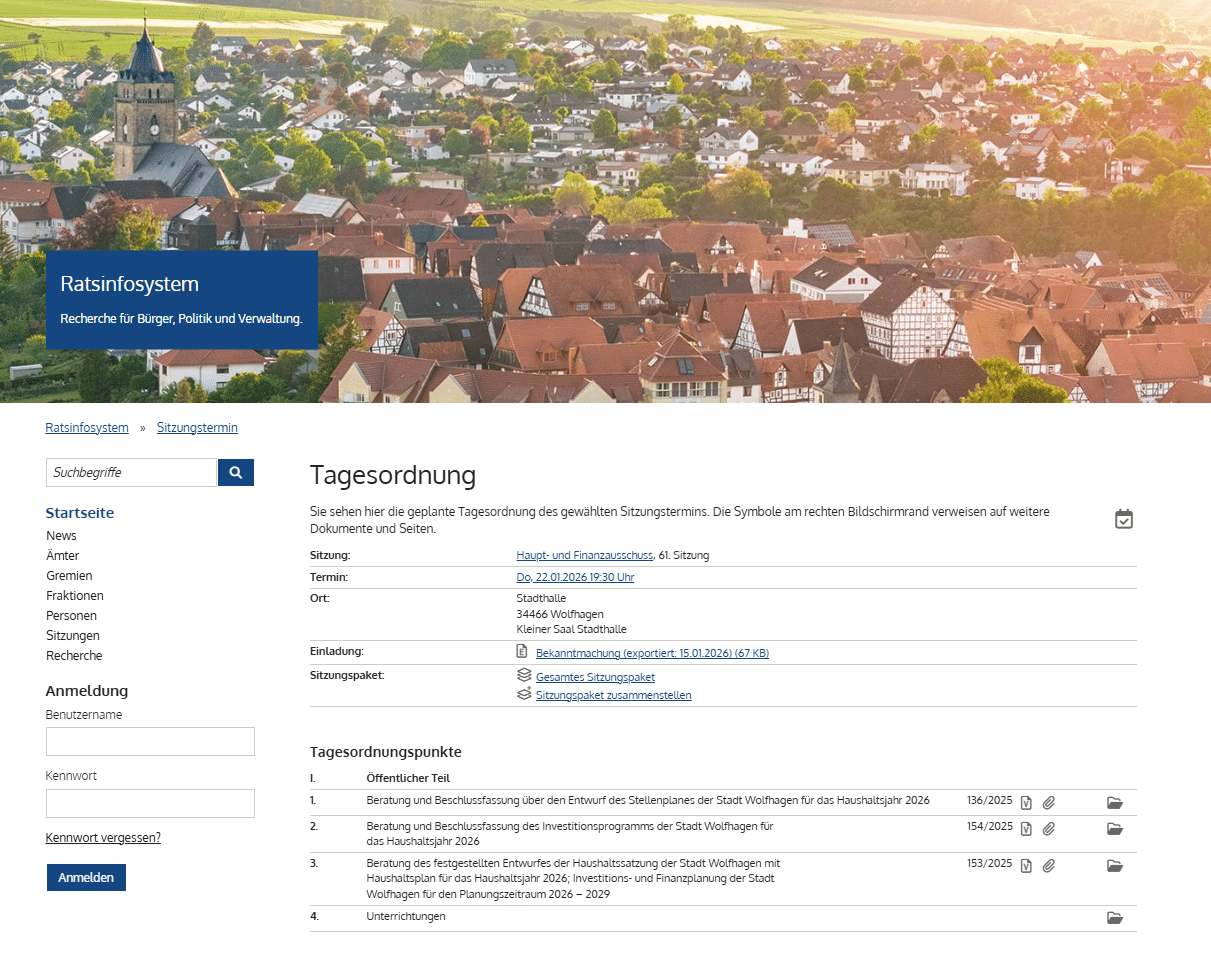Go to Sitzungen in sidebar
This screenshot has height=966, width=1211.
(72, 636)
